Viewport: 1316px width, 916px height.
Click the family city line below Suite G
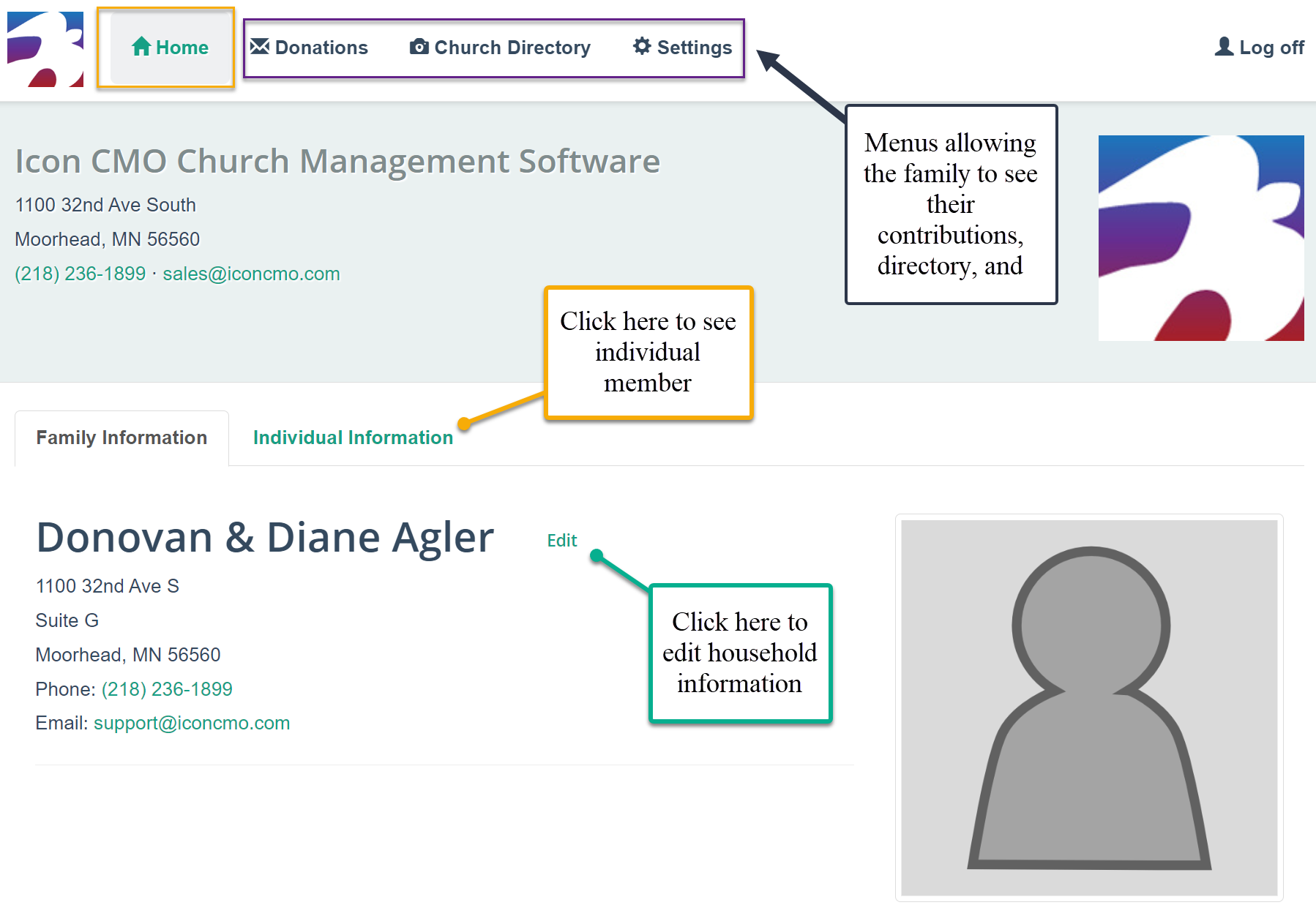tap(128, 655)
